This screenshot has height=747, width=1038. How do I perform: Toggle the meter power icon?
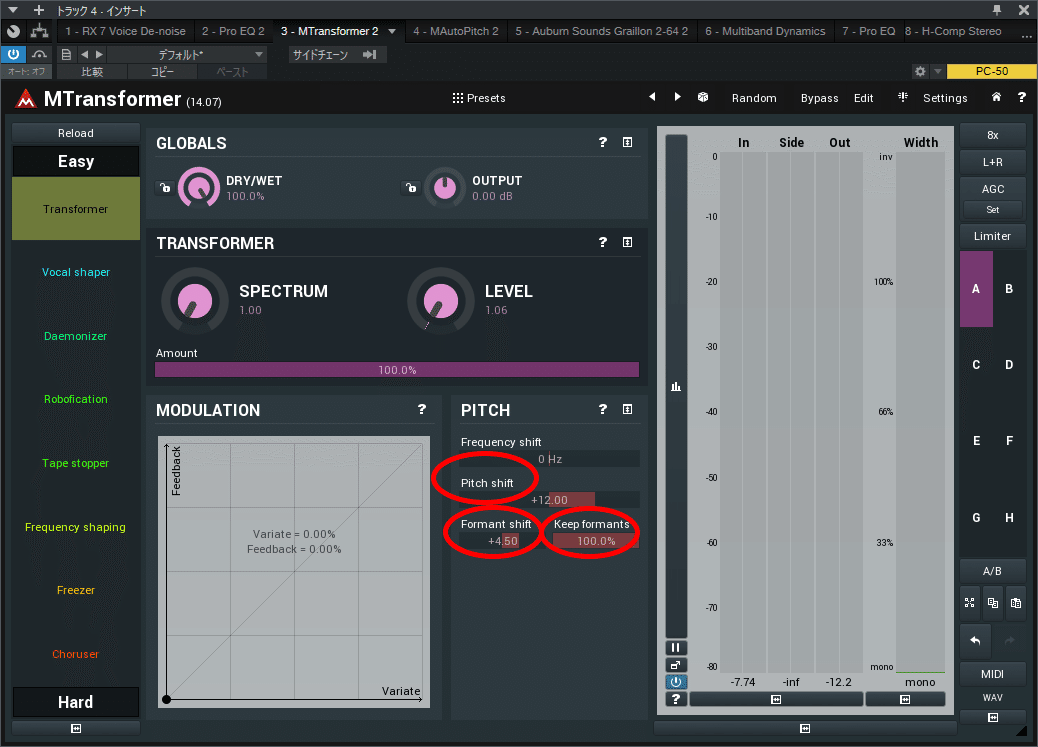(x=676, y=681)
